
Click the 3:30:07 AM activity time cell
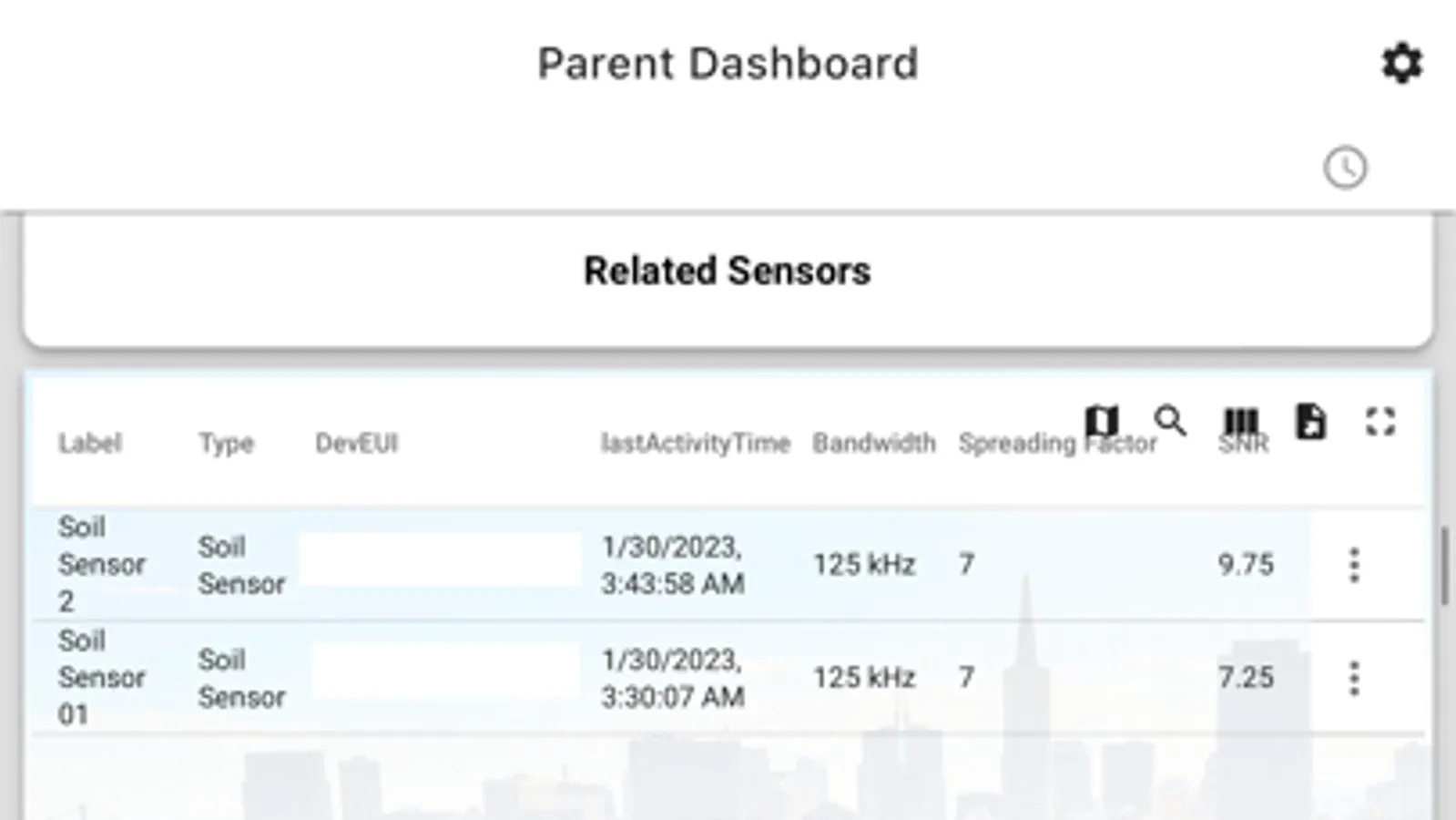(x=672, y=678)
